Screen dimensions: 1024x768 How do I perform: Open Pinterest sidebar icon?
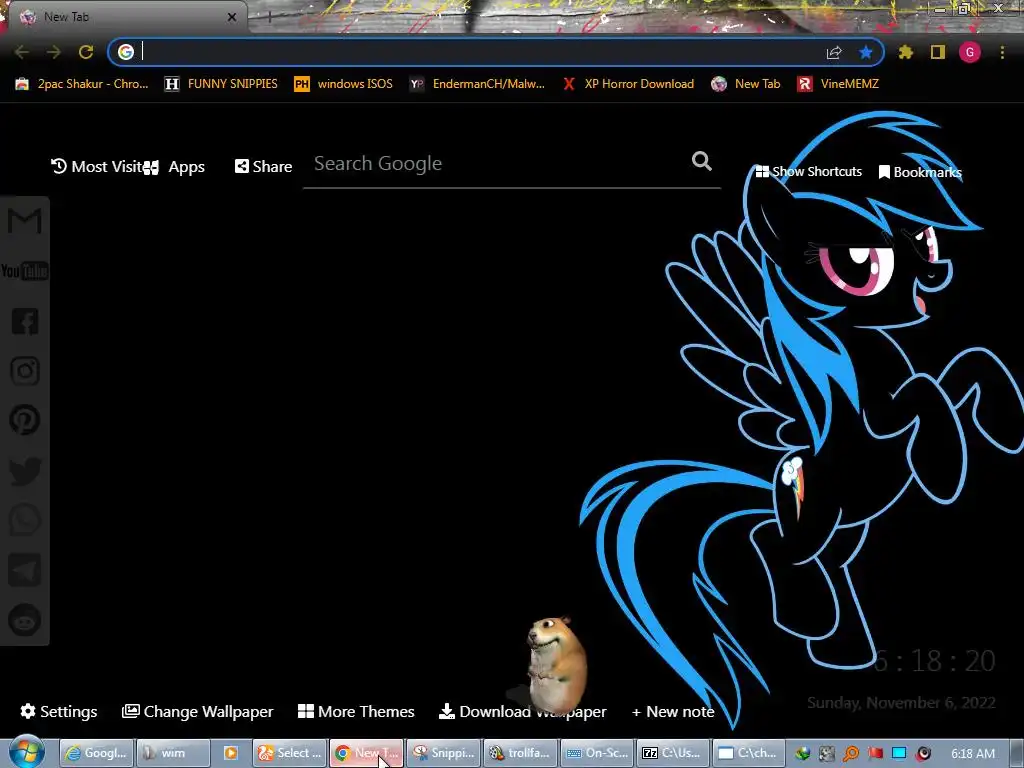click(x=25, y=421)
